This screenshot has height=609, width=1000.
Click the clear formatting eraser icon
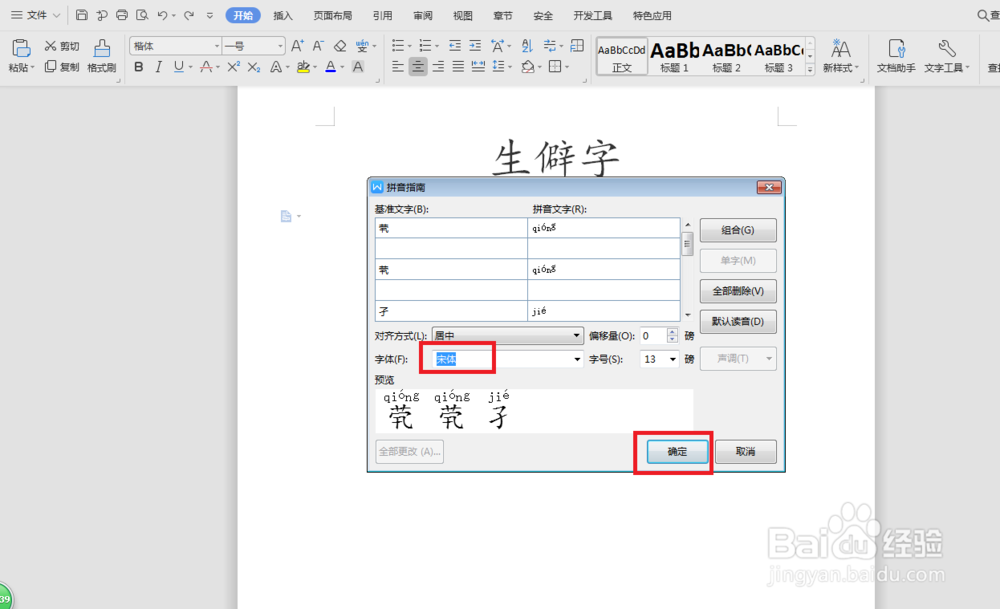[x=338, y=46]
